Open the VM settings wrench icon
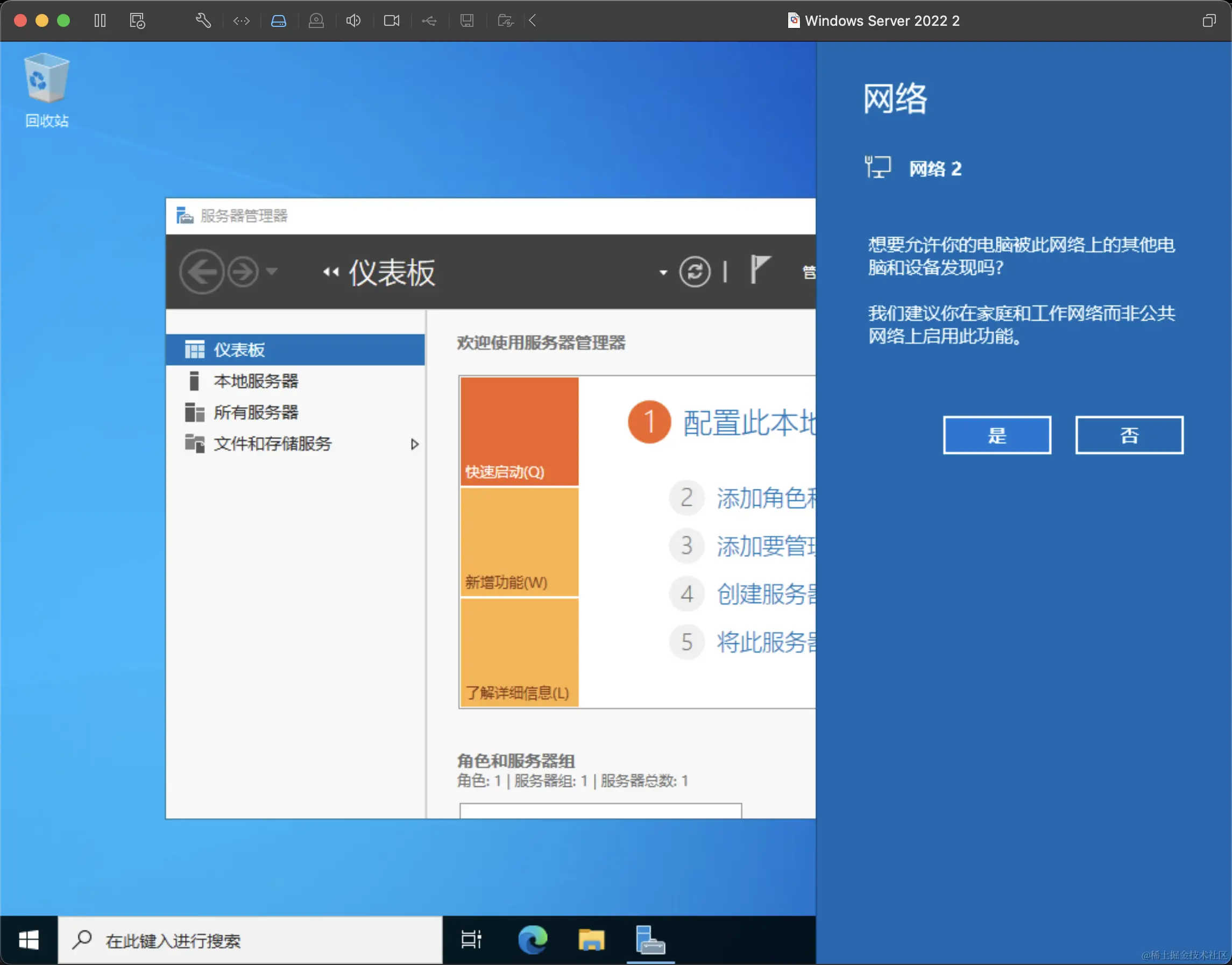Screen dimensions: 1232x965 [x=202, y=20]
